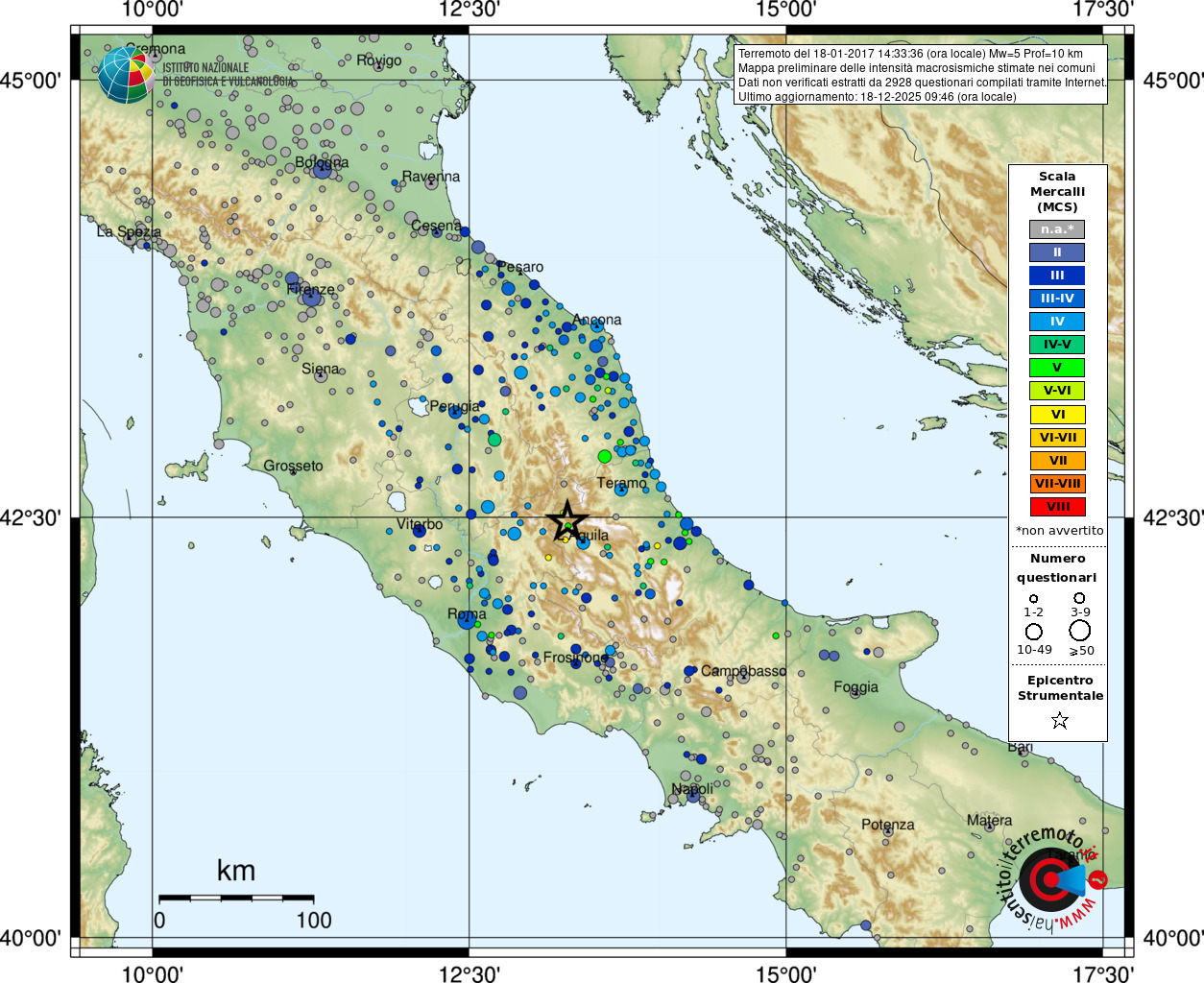Screen dimensions: 1204x983
Task: Click the 1-2 questionnaire circle symbol
Action: [1034, 598]
